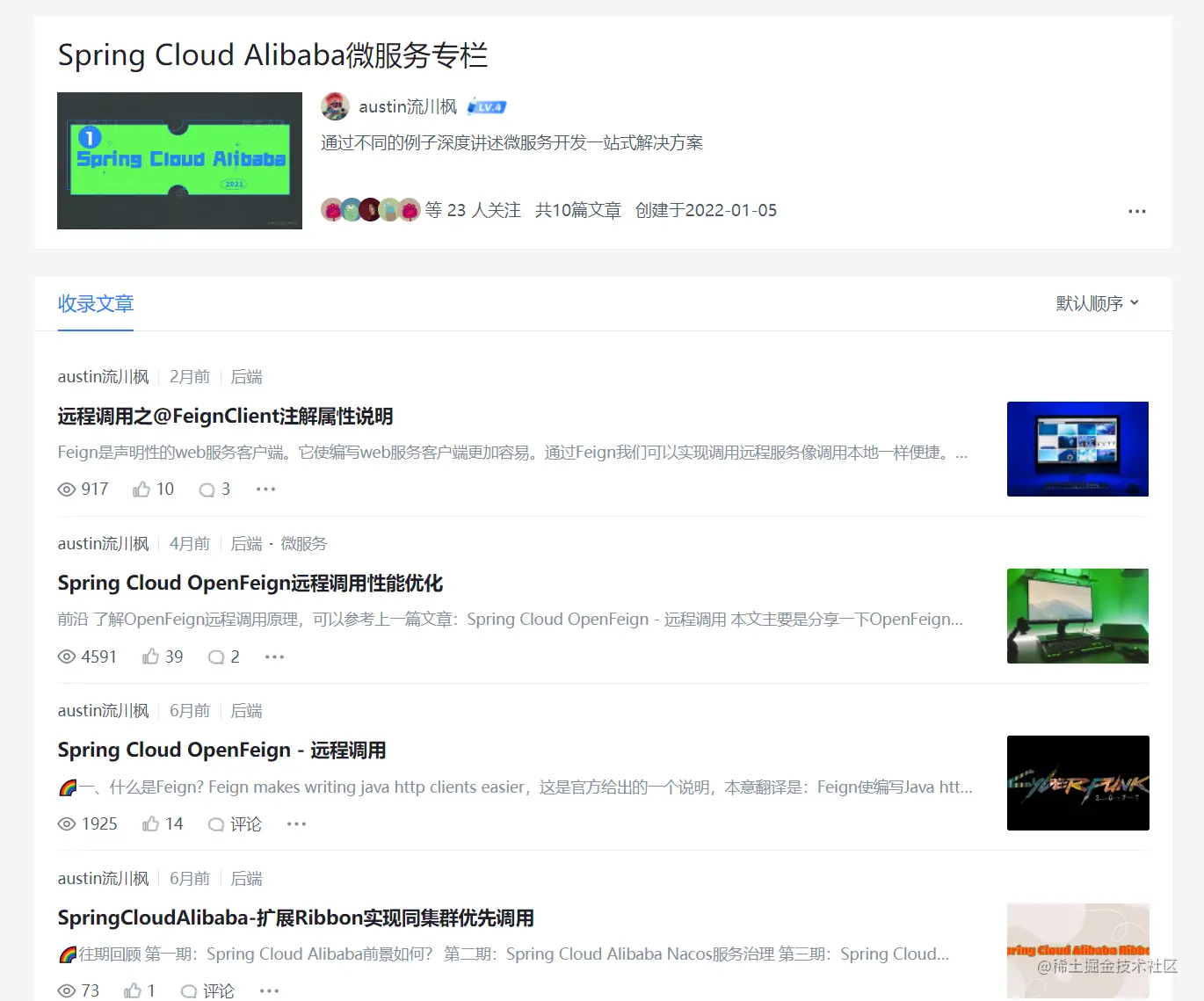1204x1001 pixels.
Task: Click the blue monitor thumbnail of @FeignClient article
Action: pyautogui.click(x=1077, y=449)
